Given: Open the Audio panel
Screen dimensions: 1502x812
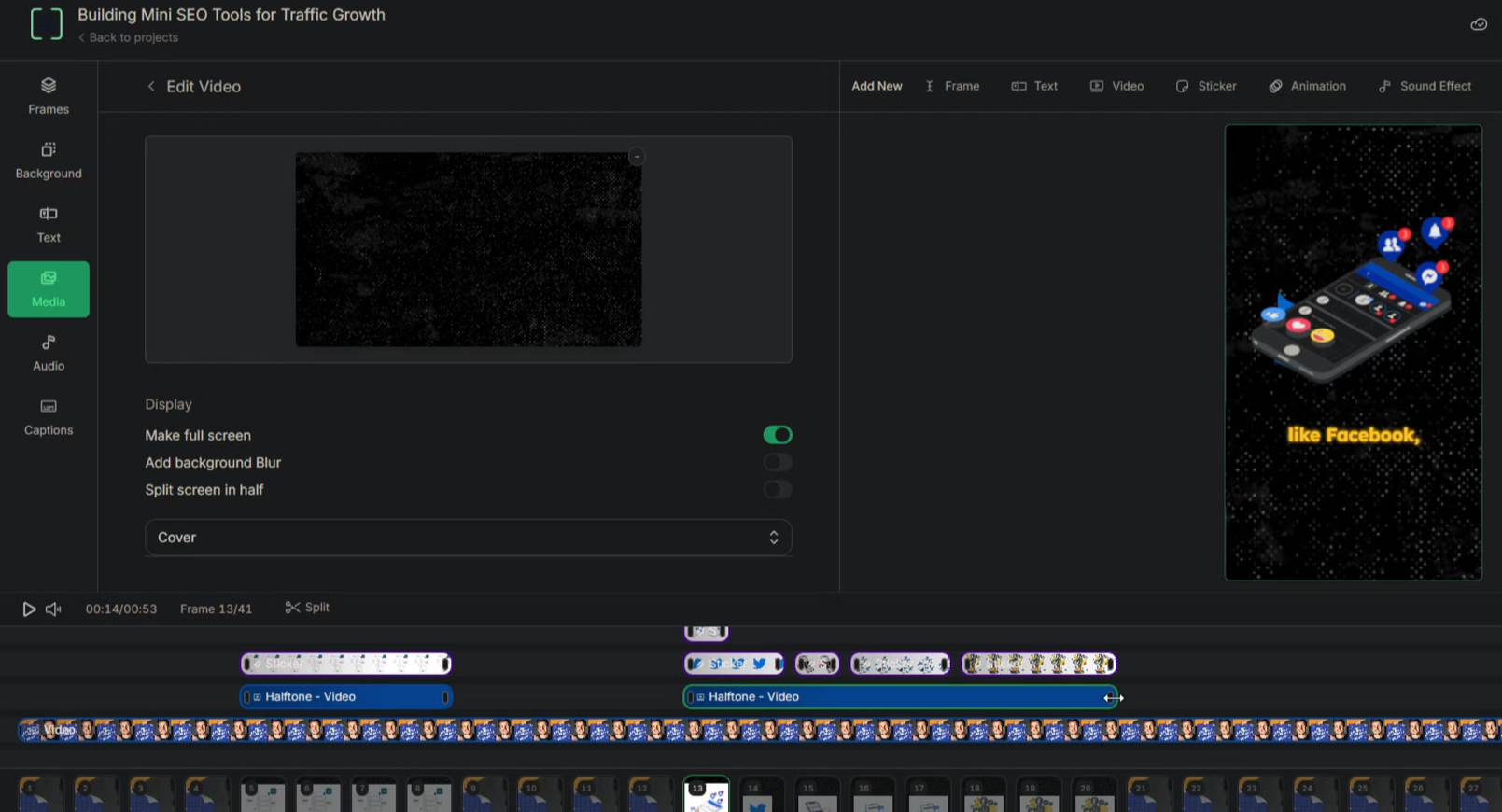Looking at the screenshot, I should pyautogui.click(x=49, y=353).
